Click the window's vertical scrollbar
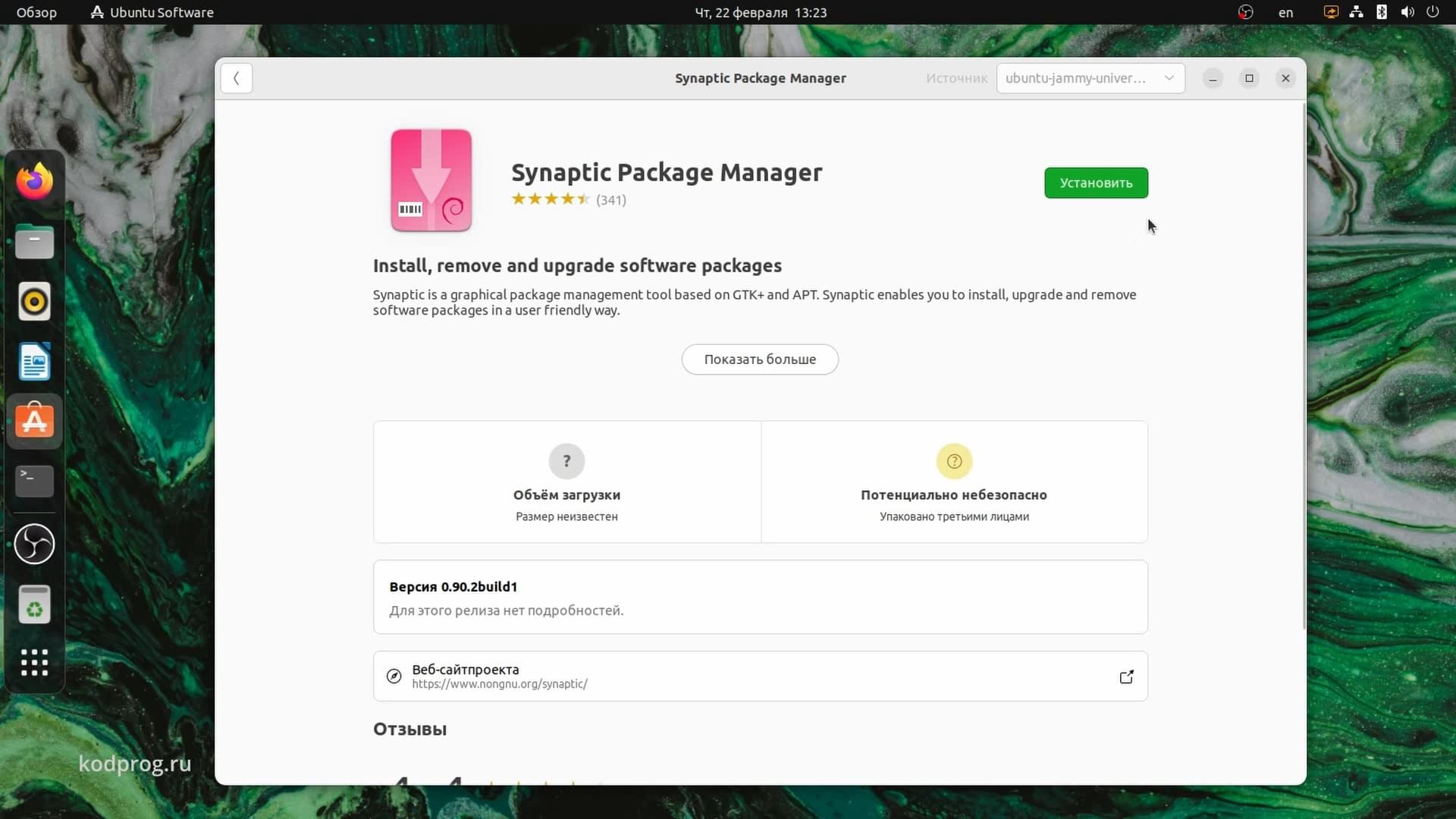Screen dimensions: 1456x819 point(1304,368)
